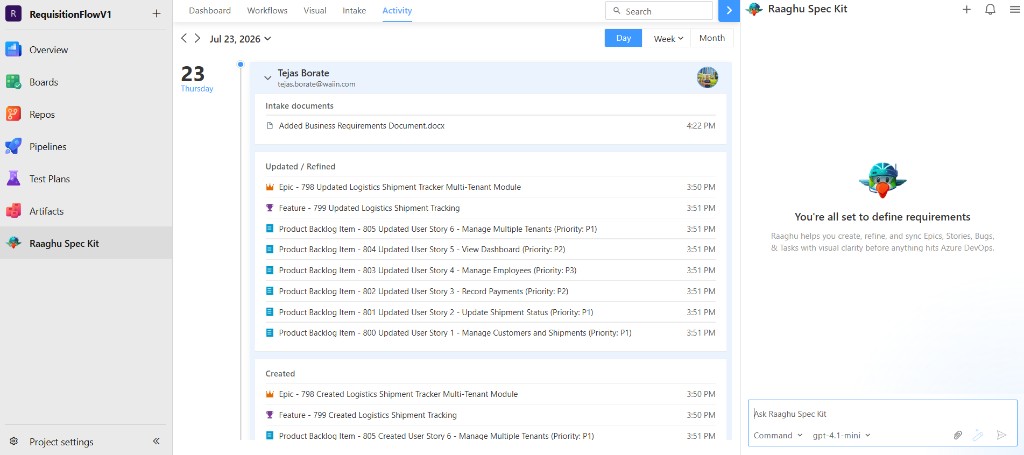
Task: Click the backlog icon for item 805 Updated
Action: [x=269, y=229]
